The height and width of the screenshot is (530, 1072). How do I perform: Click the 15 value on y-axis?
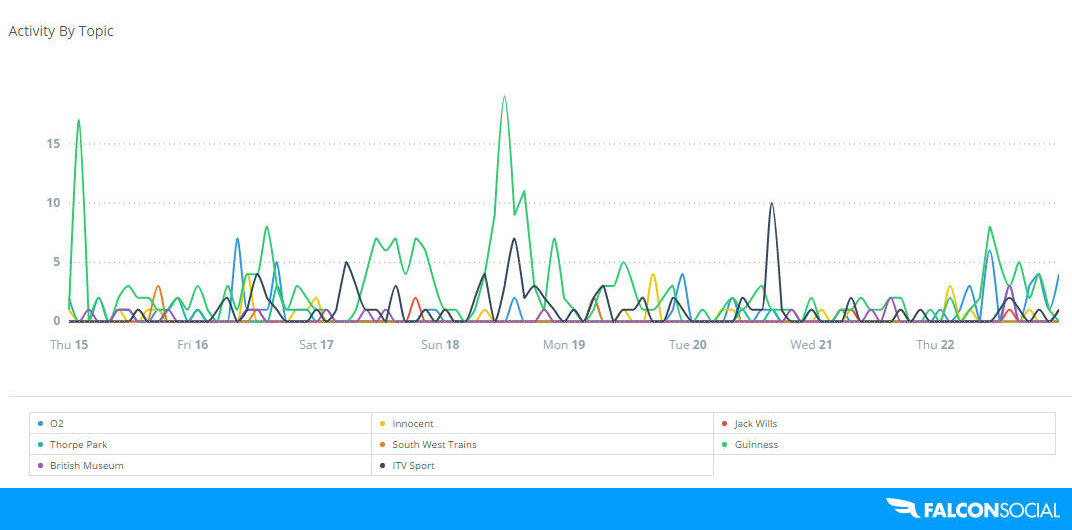coord(53,144)
